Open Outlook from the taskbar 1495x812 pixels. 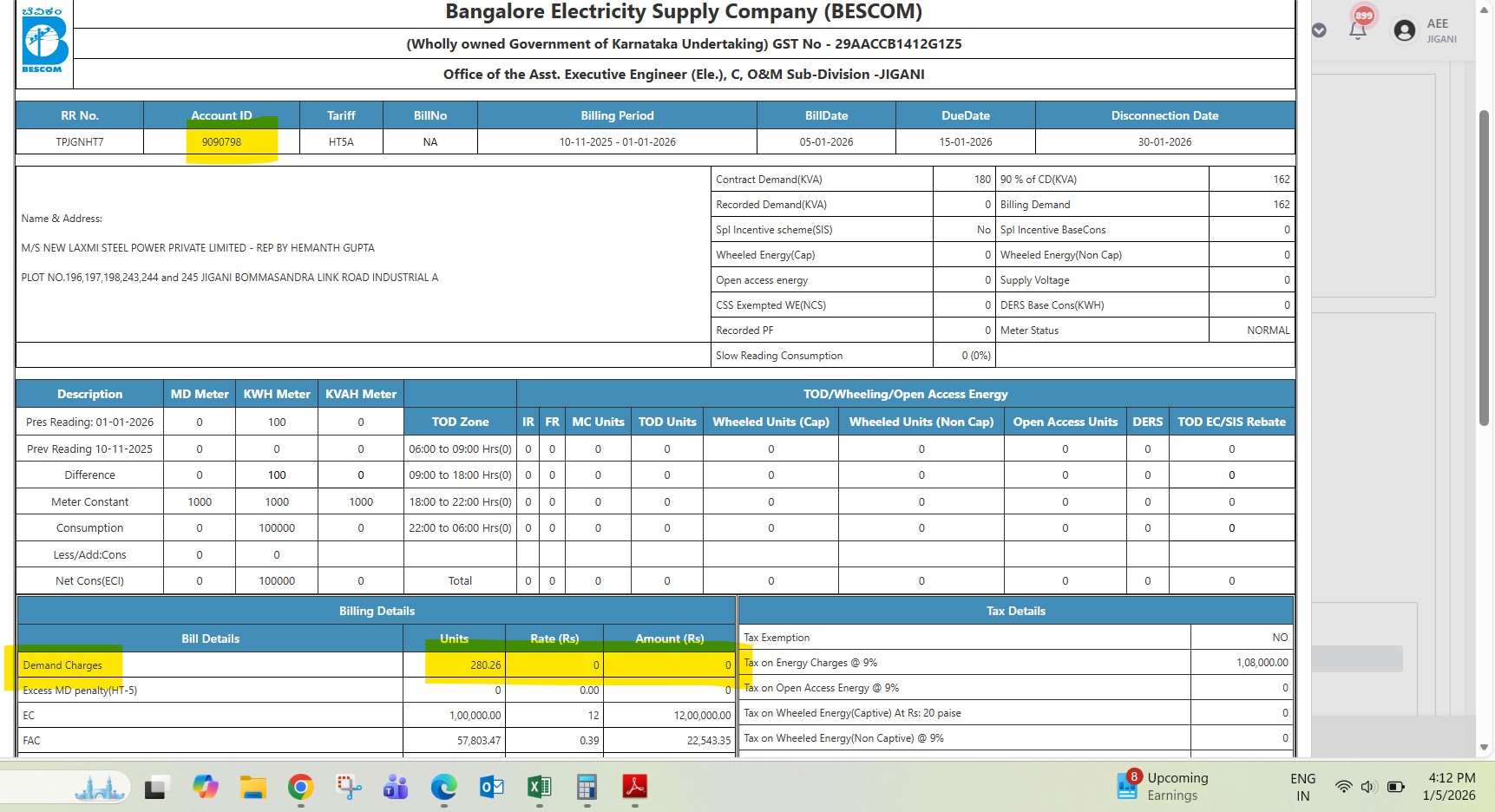coord(491,787)
